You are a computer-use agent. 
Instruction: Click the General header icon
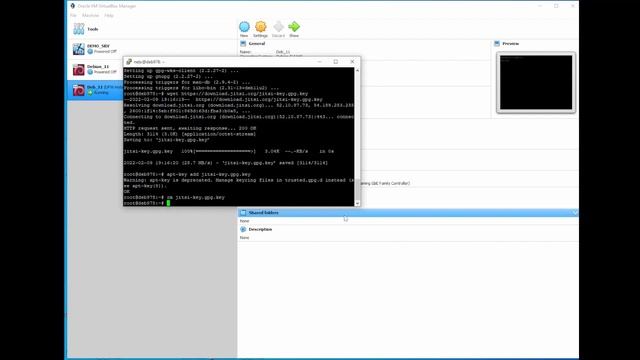pyautogui.click(x=243, y=44)
